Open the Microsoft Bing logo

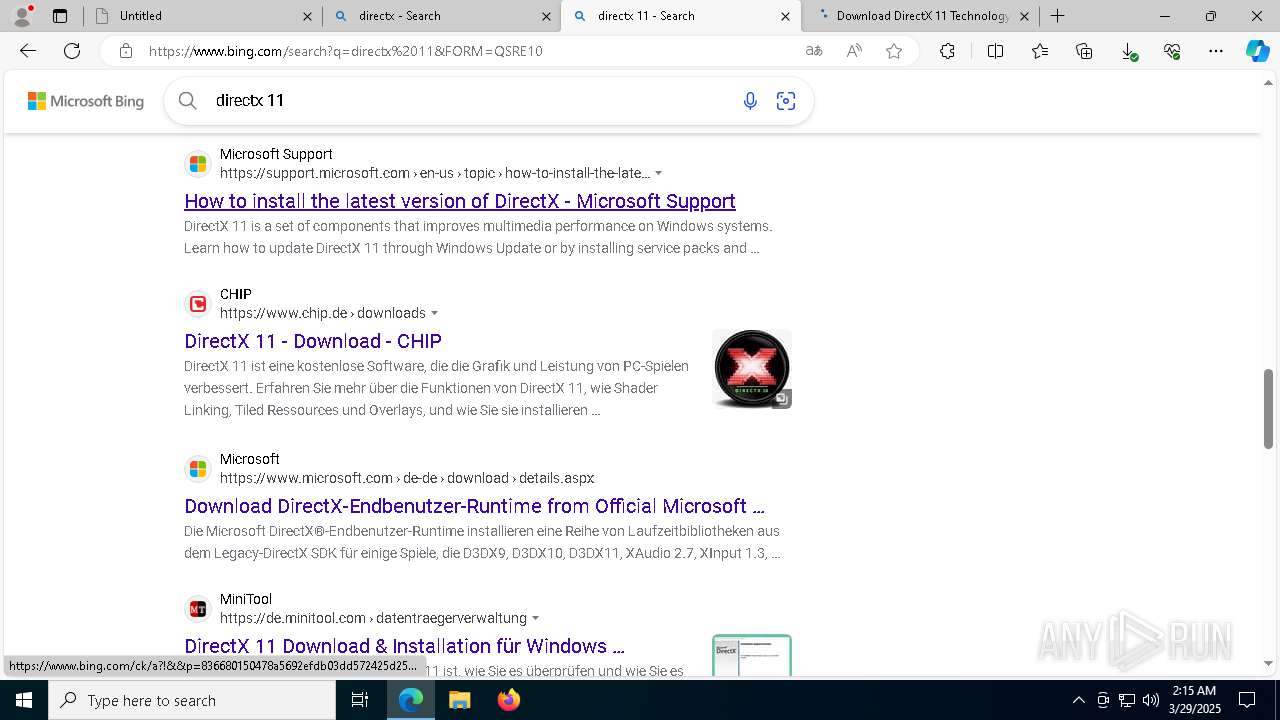click(x=86, y=101)
